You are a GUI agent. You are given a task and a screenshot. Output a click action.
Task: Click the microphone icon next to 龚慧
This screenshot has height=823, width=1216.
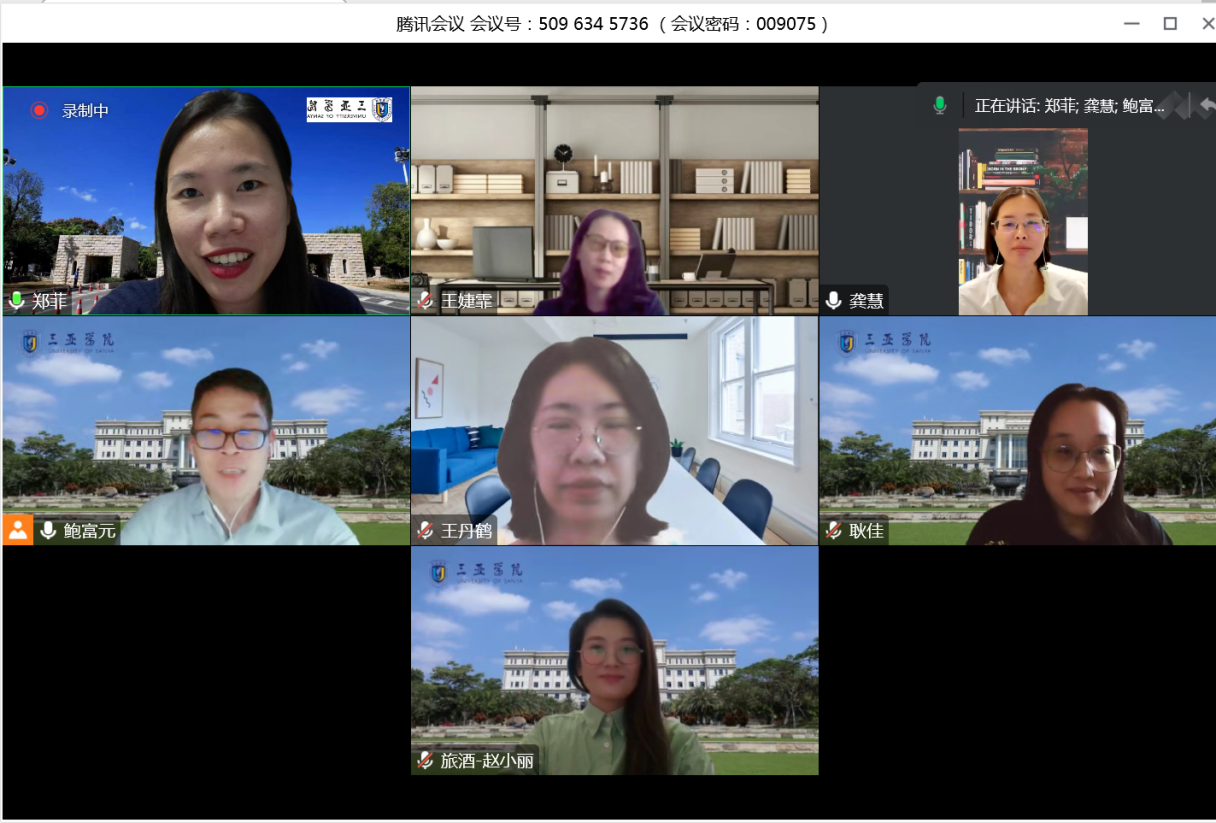click(x=833, y=301)
